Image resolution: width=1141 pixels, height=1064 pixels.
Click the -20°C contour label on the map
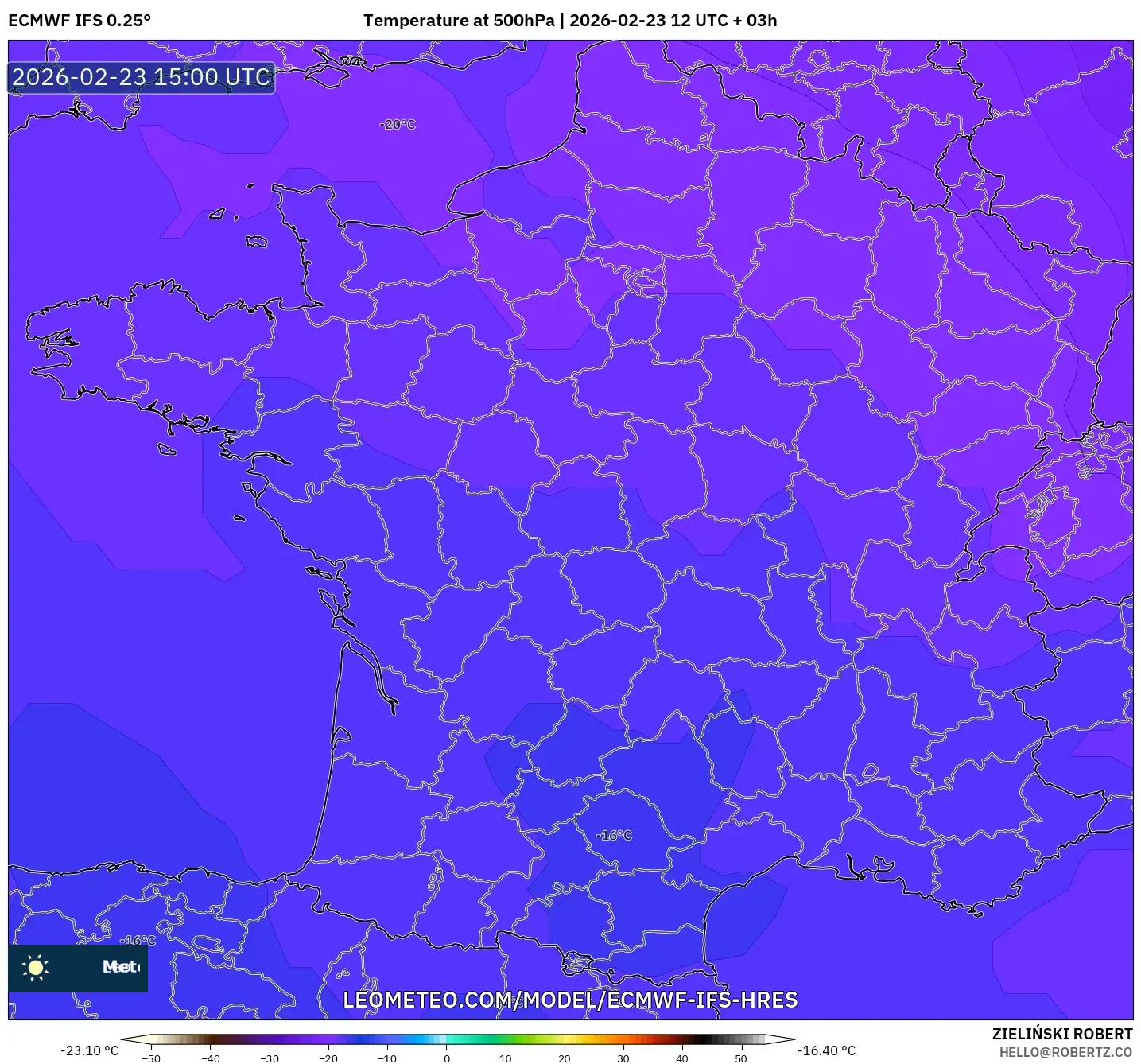click(397, 125)
